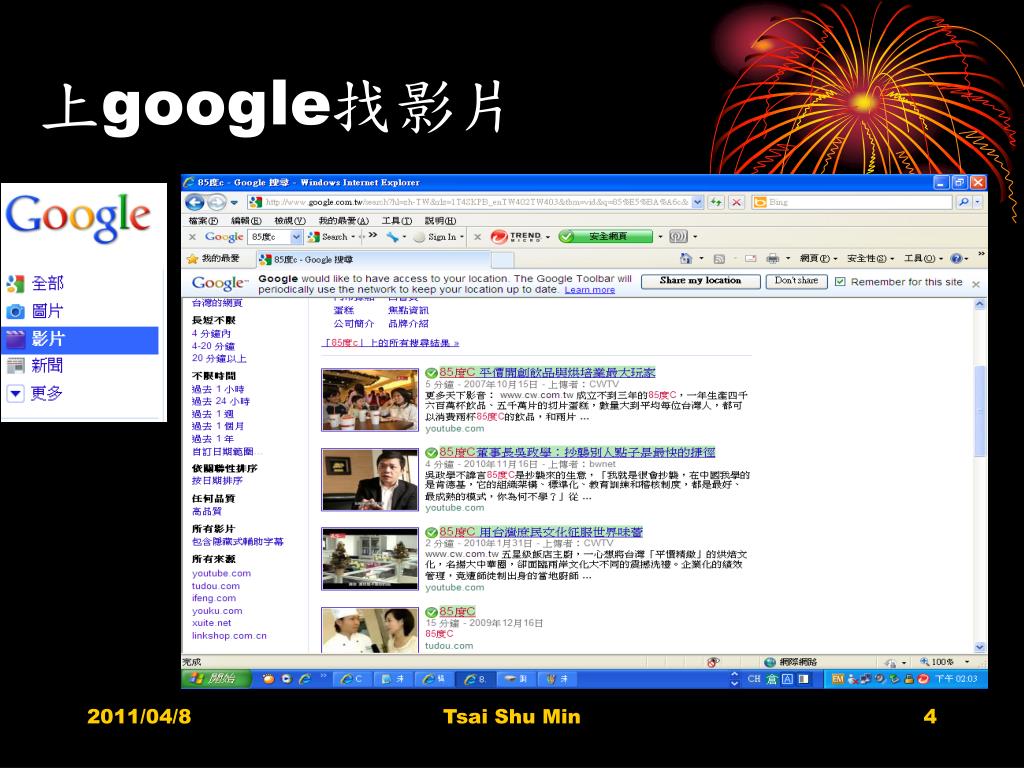Image resolution: width=1024 pixels, height=768 pixels.
Task: Click the Google Toolbar wrench settings icon
Action: (392, 236)
